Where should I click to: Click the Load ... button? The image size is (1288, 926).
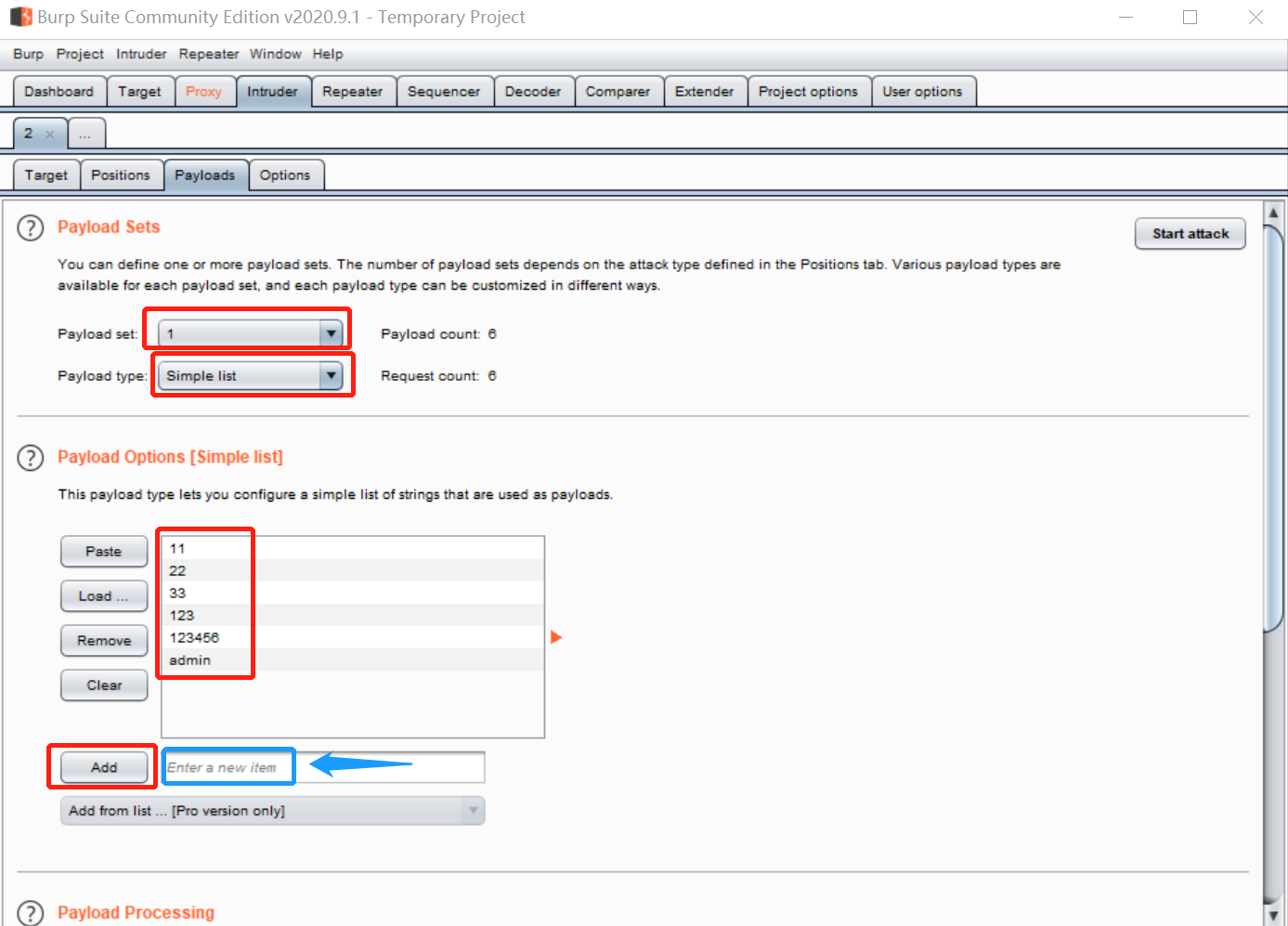click(104, 596)
